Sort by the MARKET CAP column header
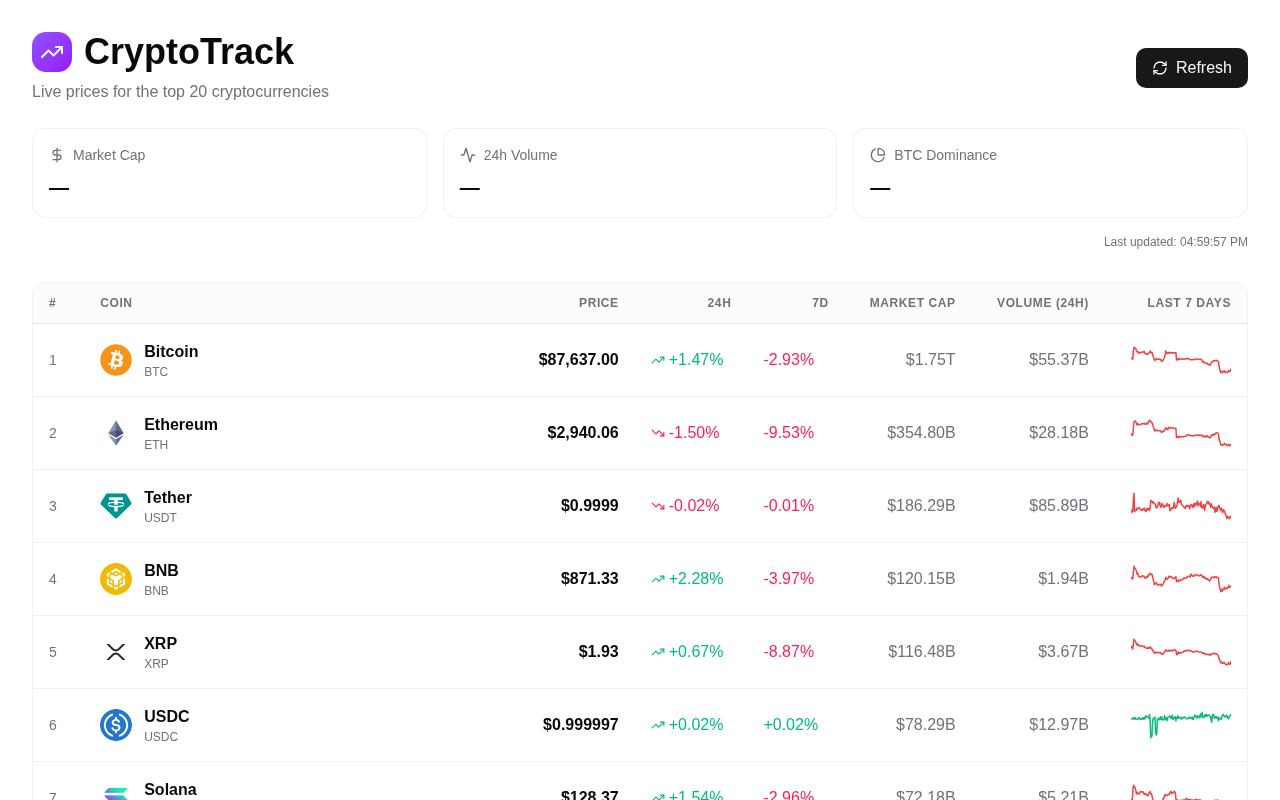The width and height of the screenshot is (1280, 800). [x=912, y=302]
